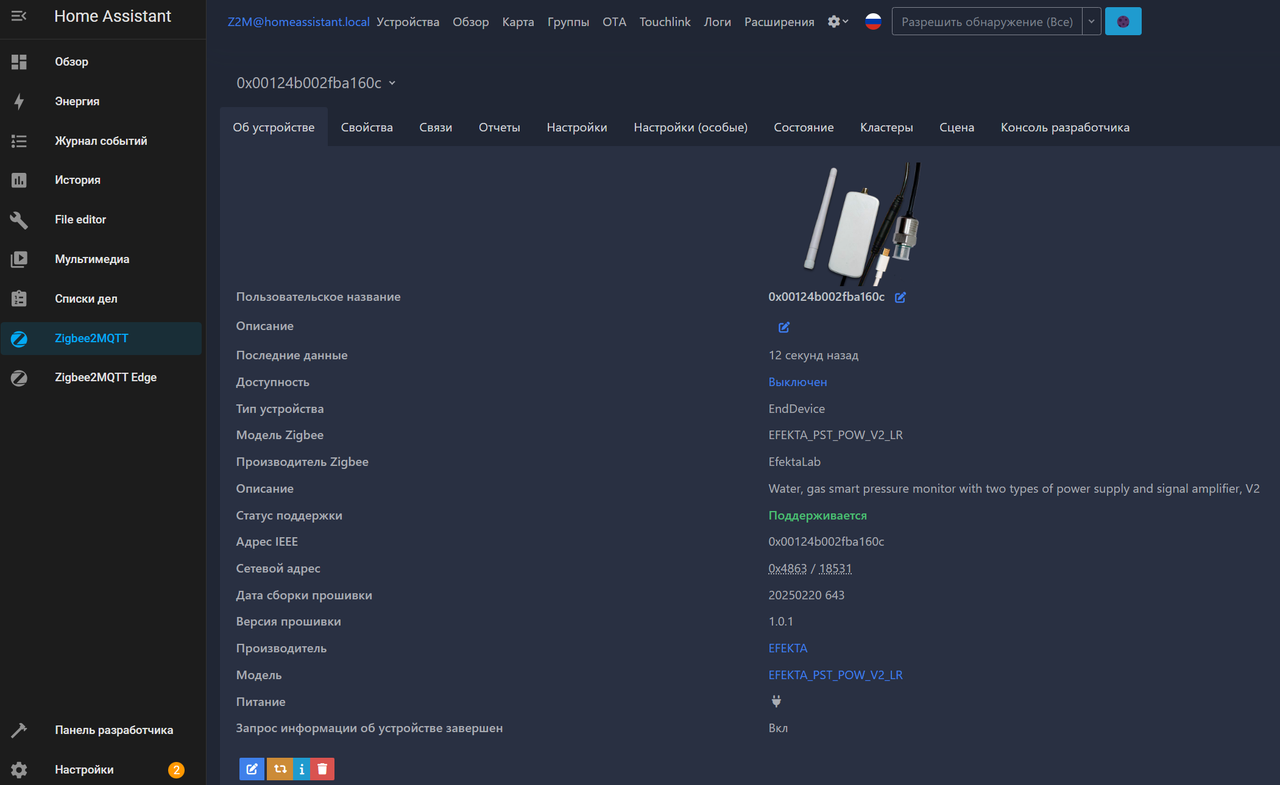Image resolution: width=1280 pixels, height=785 pixels.
Task: Click the orange reconfigure device button
Action: point(279,768)
